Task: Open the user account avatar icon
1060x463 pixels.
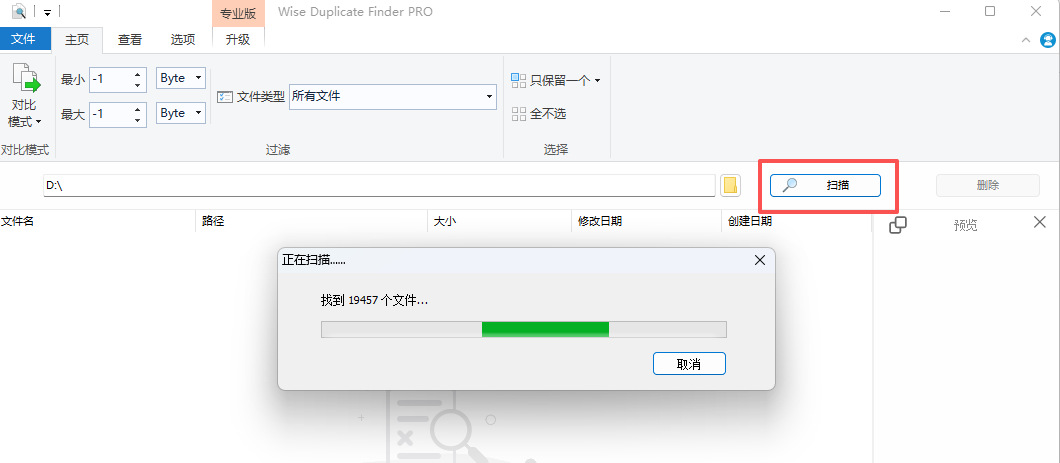Action: pyautogui.click(x=1046, y=40)
